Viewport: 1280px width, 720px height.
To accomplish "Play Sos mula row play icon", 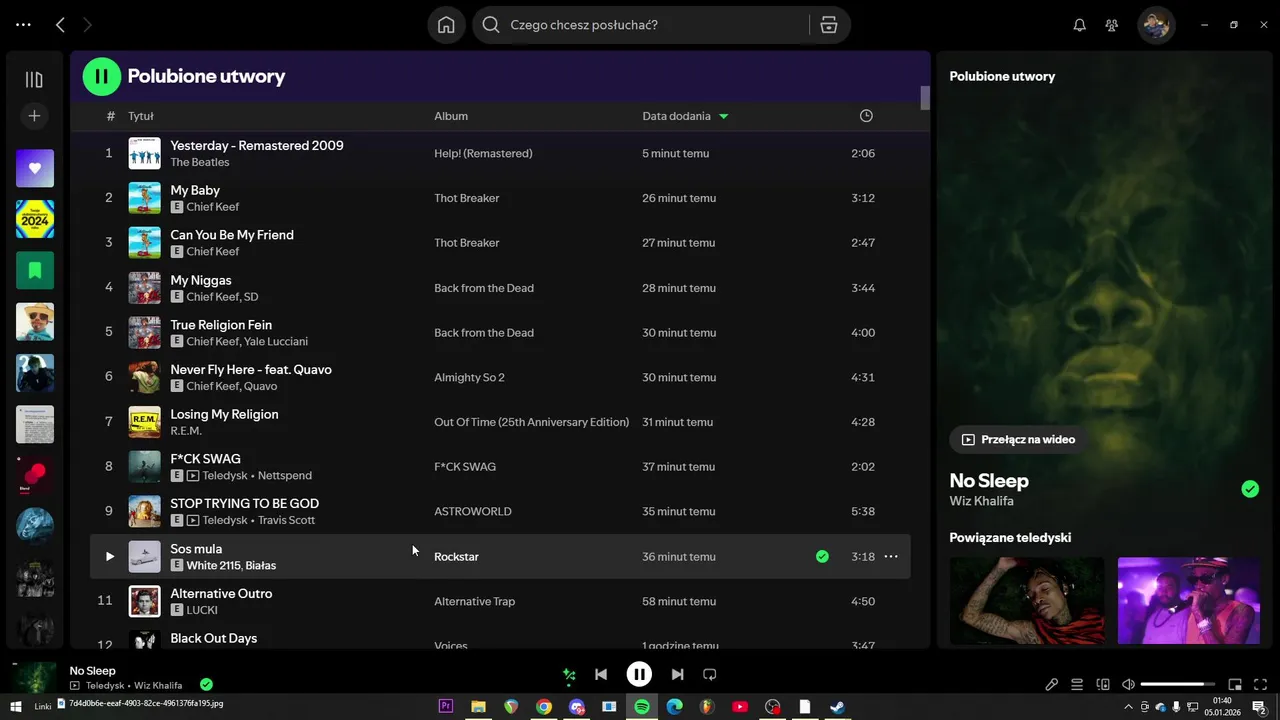I will (x=110, y=556).
